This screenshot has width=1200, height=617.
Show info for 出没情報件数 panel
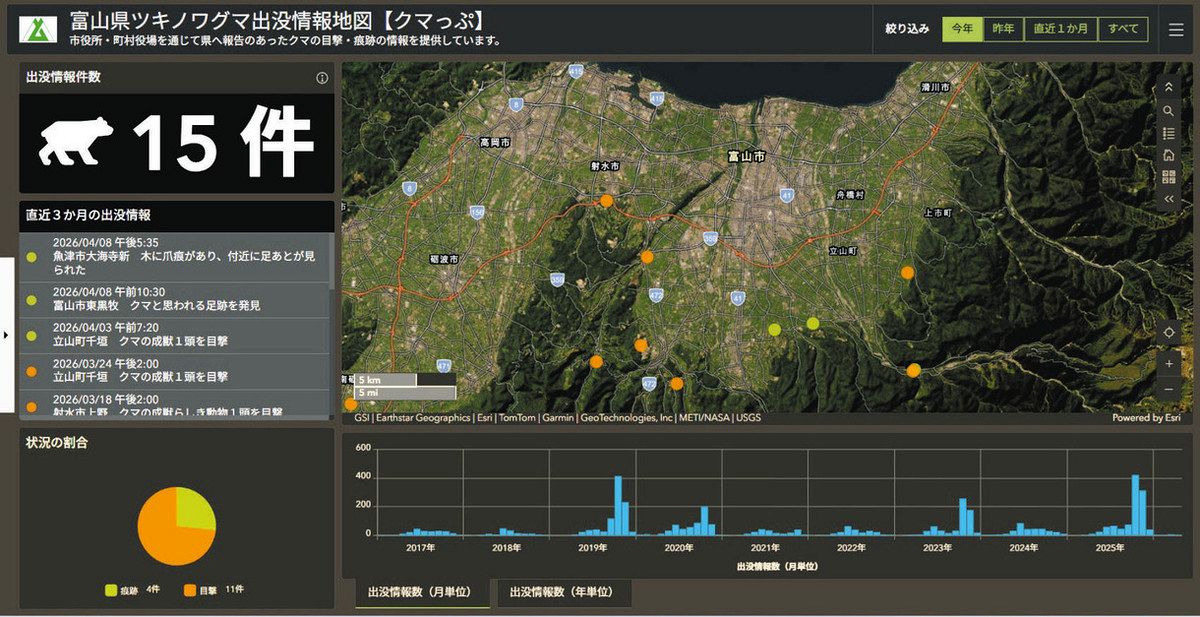pyautogui.click(x=322, y=77)
